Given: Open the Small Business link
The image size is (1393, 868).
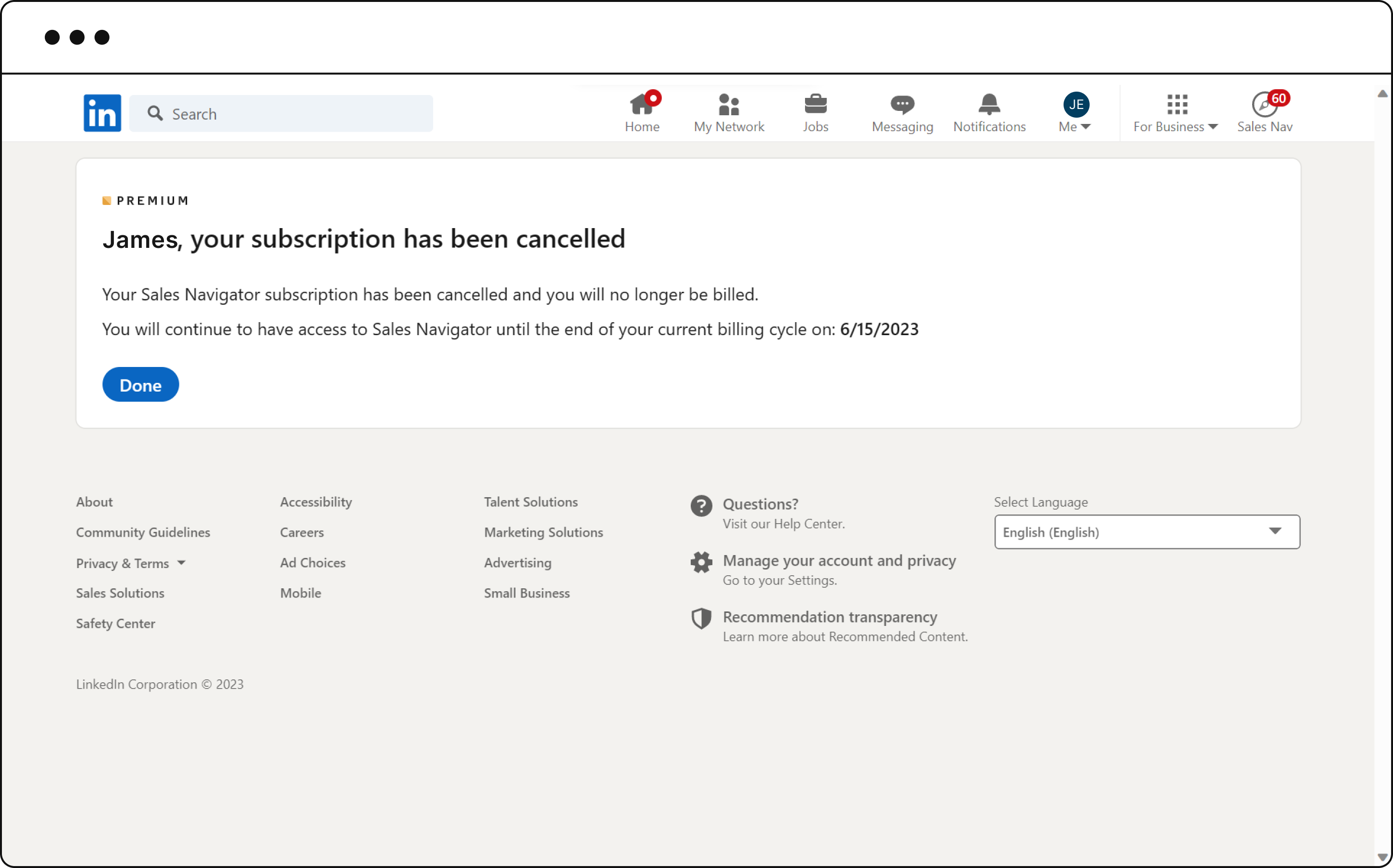Looking at the screenshot, I should [527, 593].
